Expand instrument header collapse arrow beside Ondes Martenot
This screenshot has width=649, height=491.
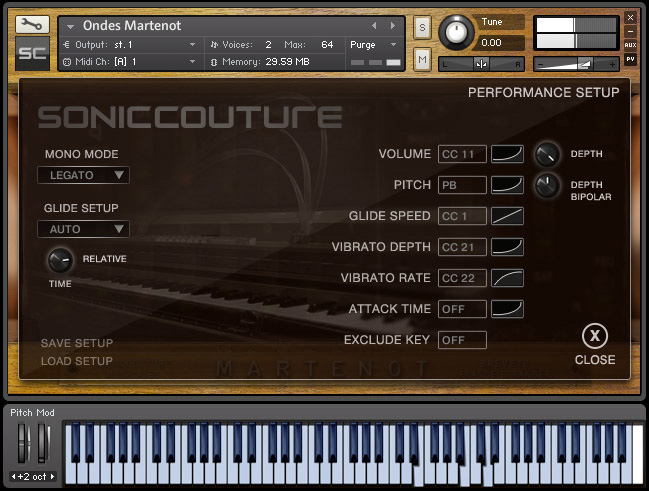[70, 26]
